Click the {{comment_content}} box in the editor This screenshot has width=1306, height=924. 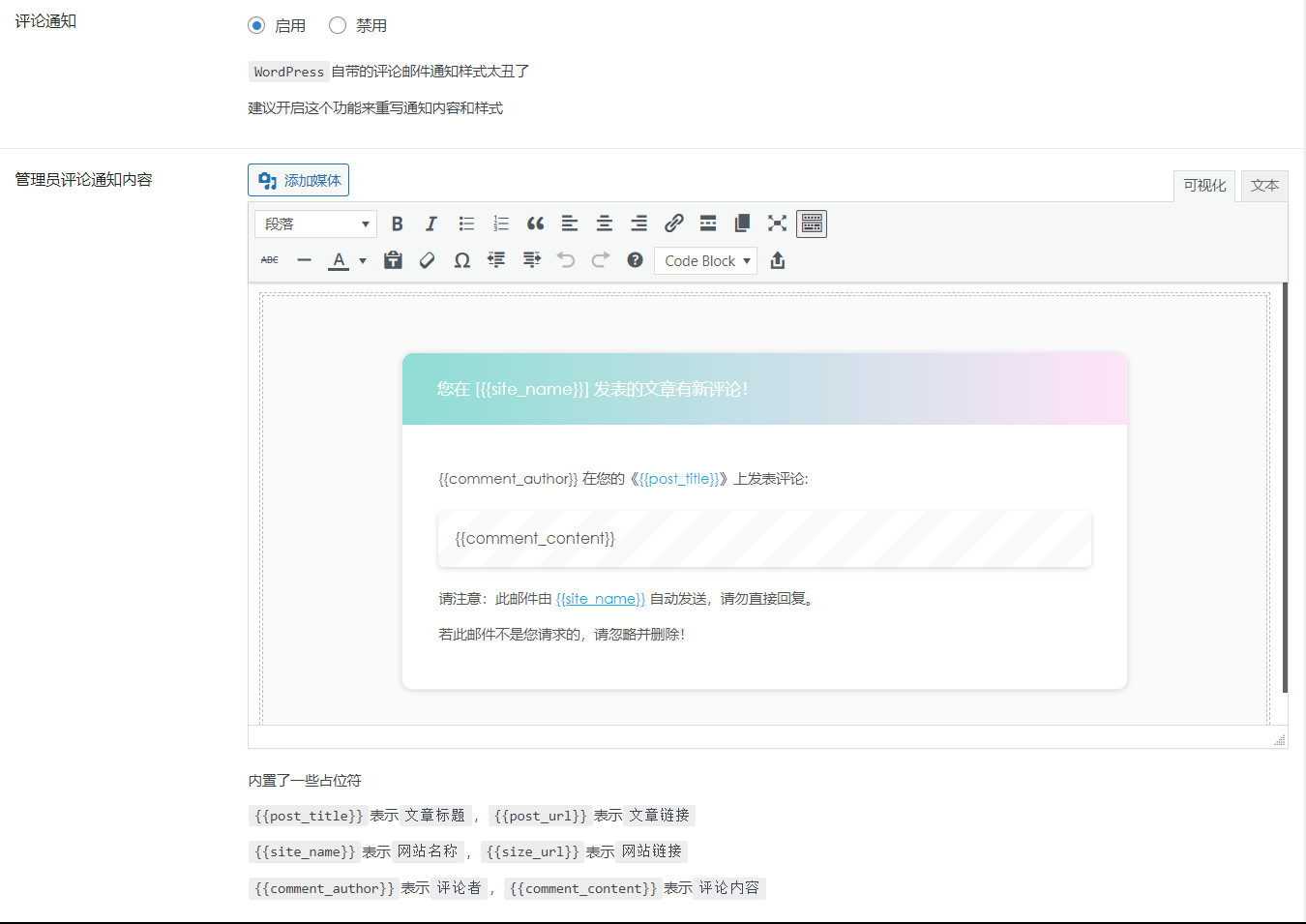pos(764,539)
